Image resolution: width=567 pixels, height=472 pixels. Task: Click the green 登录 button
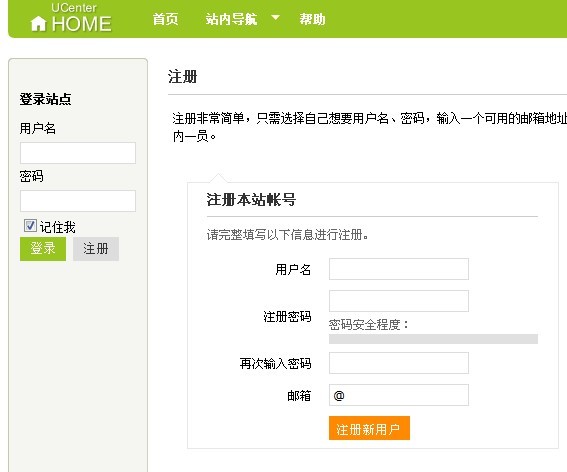(x=43, y=249)
